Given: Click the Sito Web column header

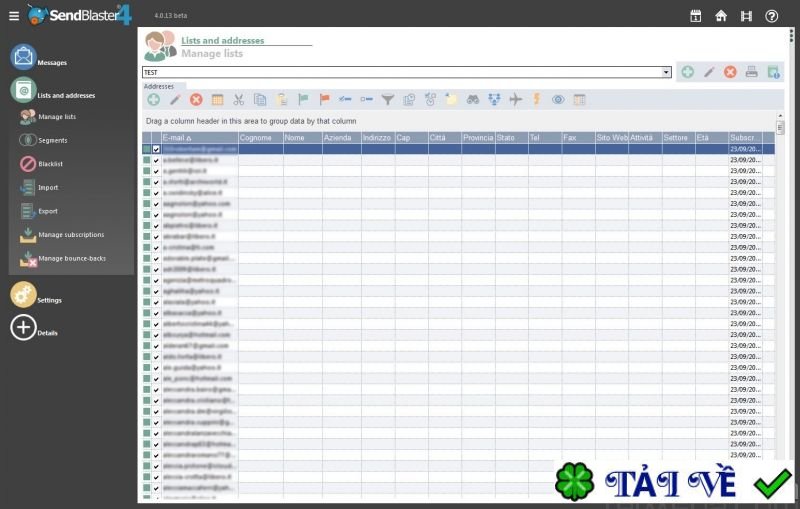Looking at the screenshot, I should [x=612, y=138].
